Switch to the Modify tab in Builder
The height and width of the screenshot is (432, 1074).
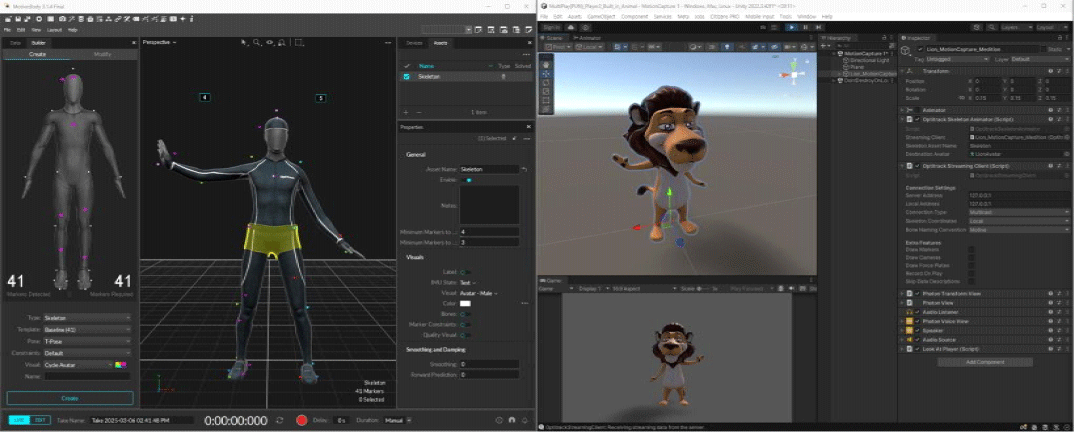coord(102,54)
